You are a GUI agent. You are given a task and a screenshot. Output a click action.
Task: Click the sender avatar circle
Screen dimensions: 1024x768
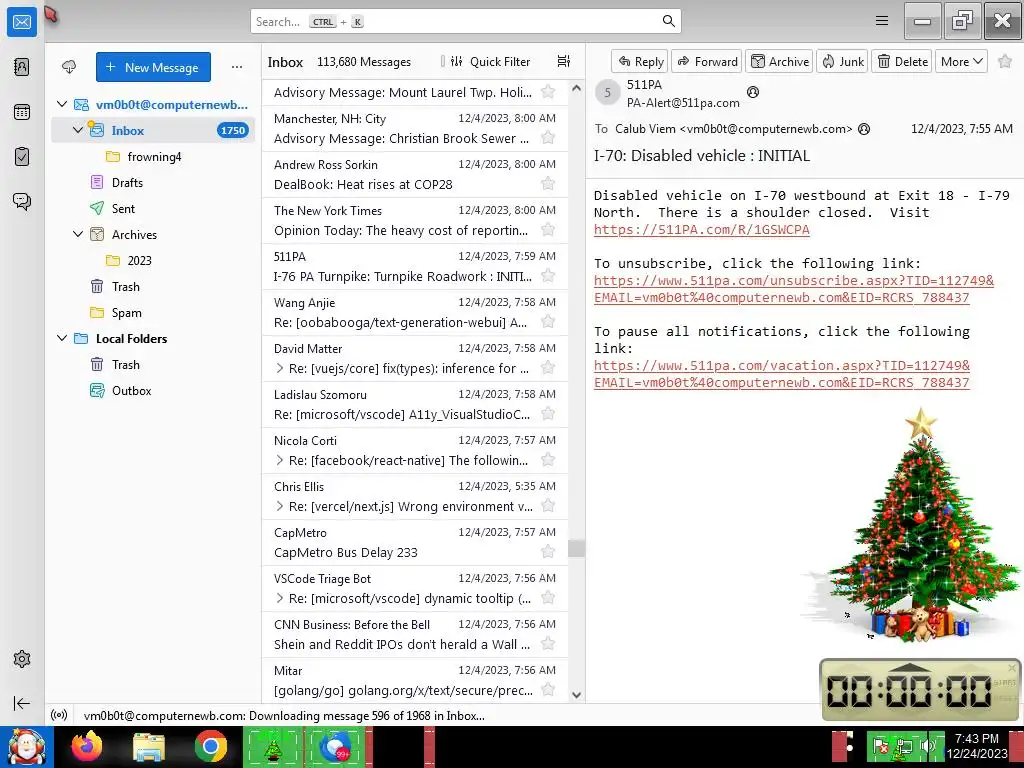coord(607,92)
